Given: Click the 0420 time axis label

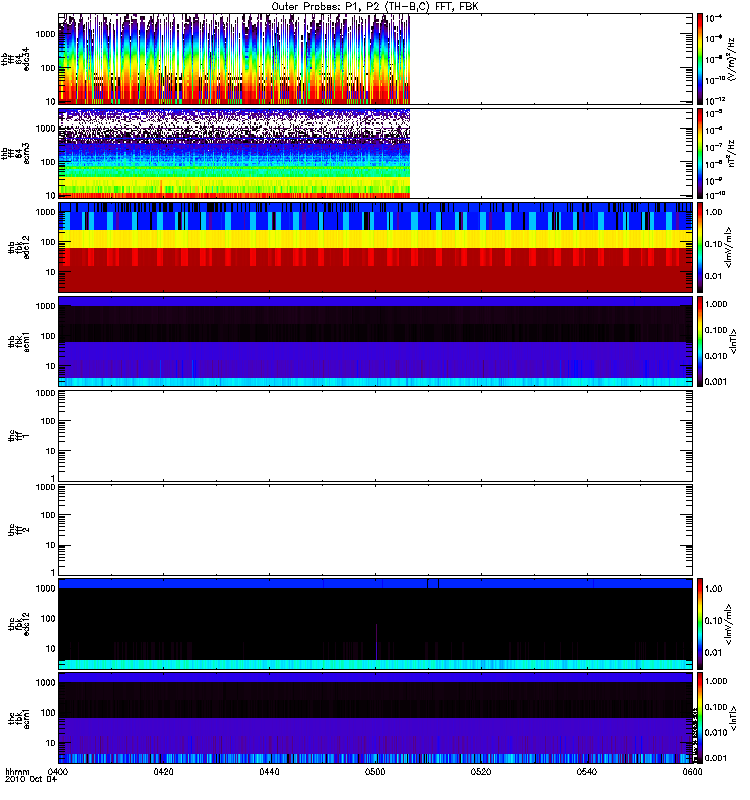Looking at the screenshot, I should pos(163,771).
